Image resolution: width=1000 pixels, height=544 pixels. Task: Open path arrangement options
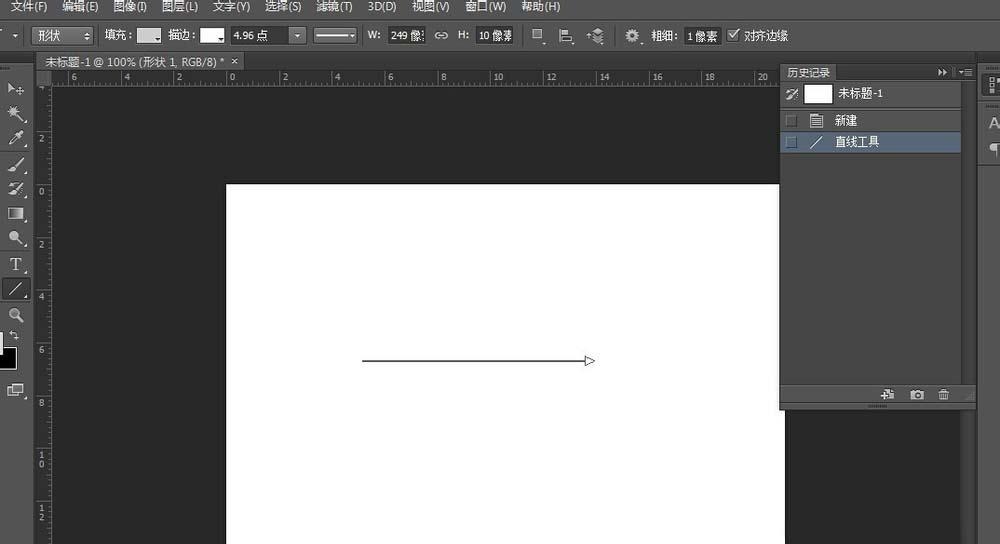point(594,36)
